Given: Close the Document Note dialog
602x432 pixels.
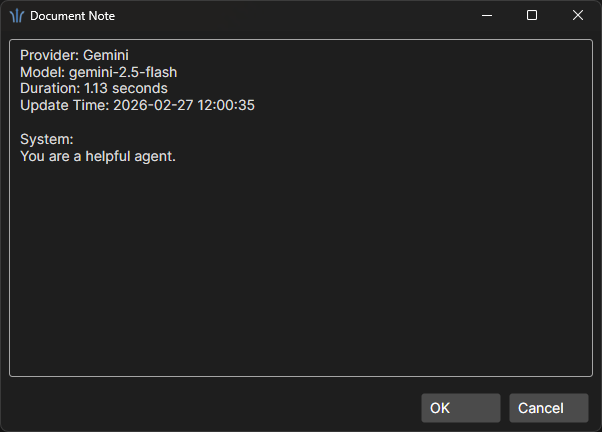Looking at the screenshot, I should coord(577,15).
